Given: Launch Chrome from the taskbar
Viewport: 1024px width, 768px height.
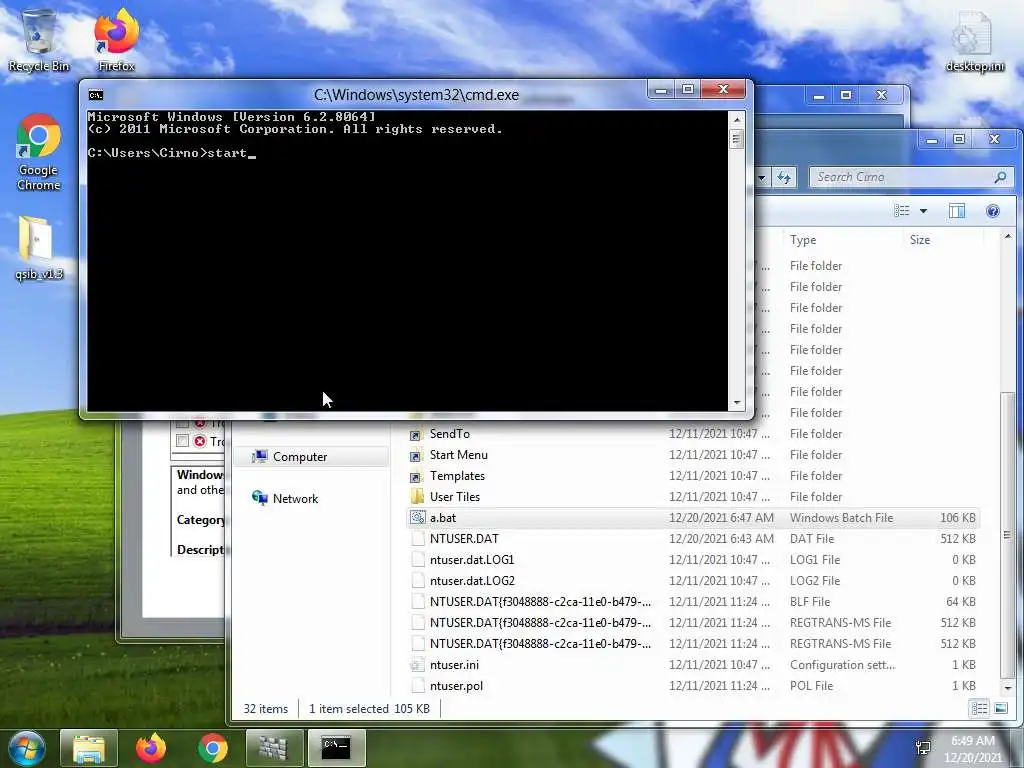Looking at the screenshot, I should (213, 748).
